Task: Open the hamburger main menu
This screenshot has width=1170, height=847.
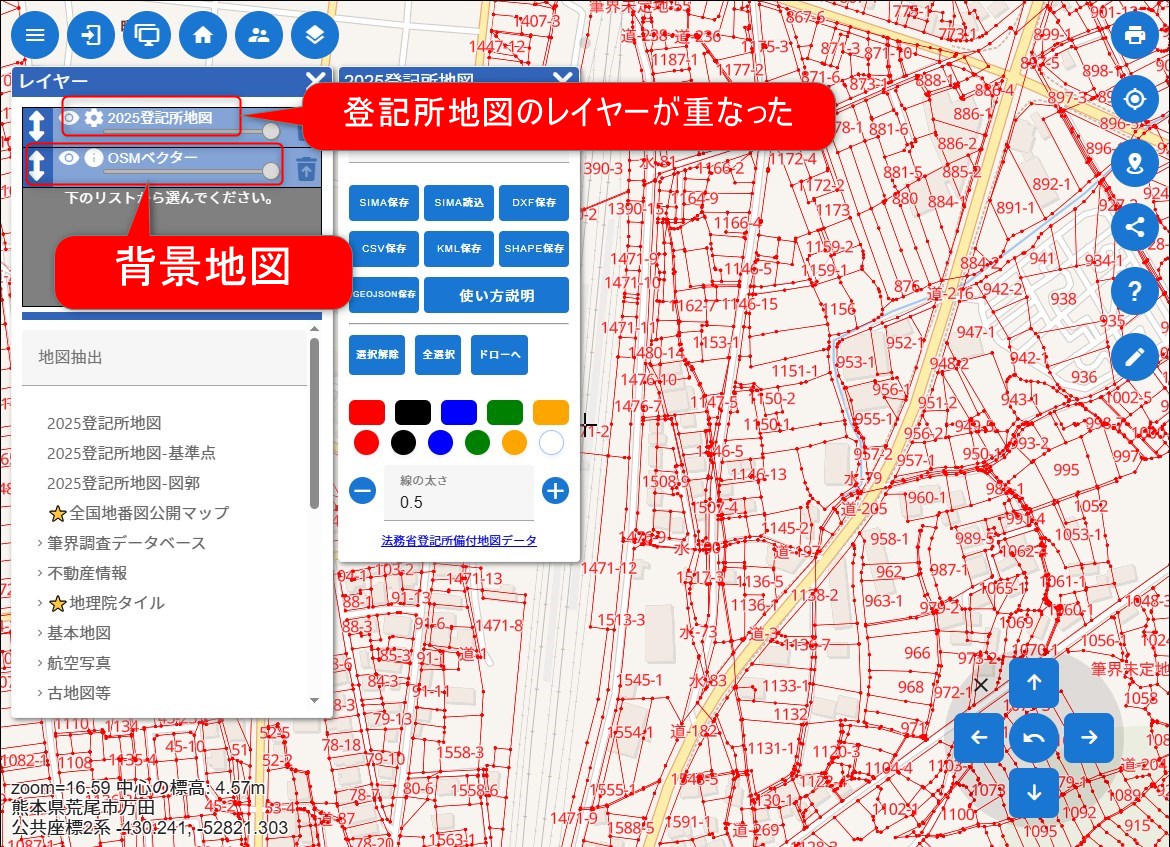Action: (x=35, y=36)
